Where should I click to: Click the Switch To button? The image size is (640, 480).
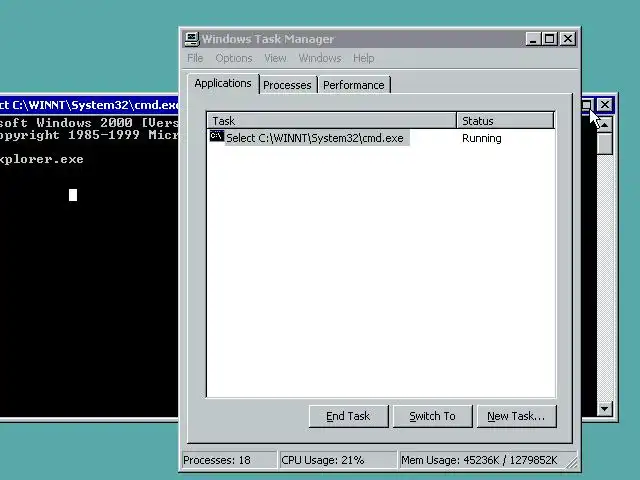tap(432, 416)
